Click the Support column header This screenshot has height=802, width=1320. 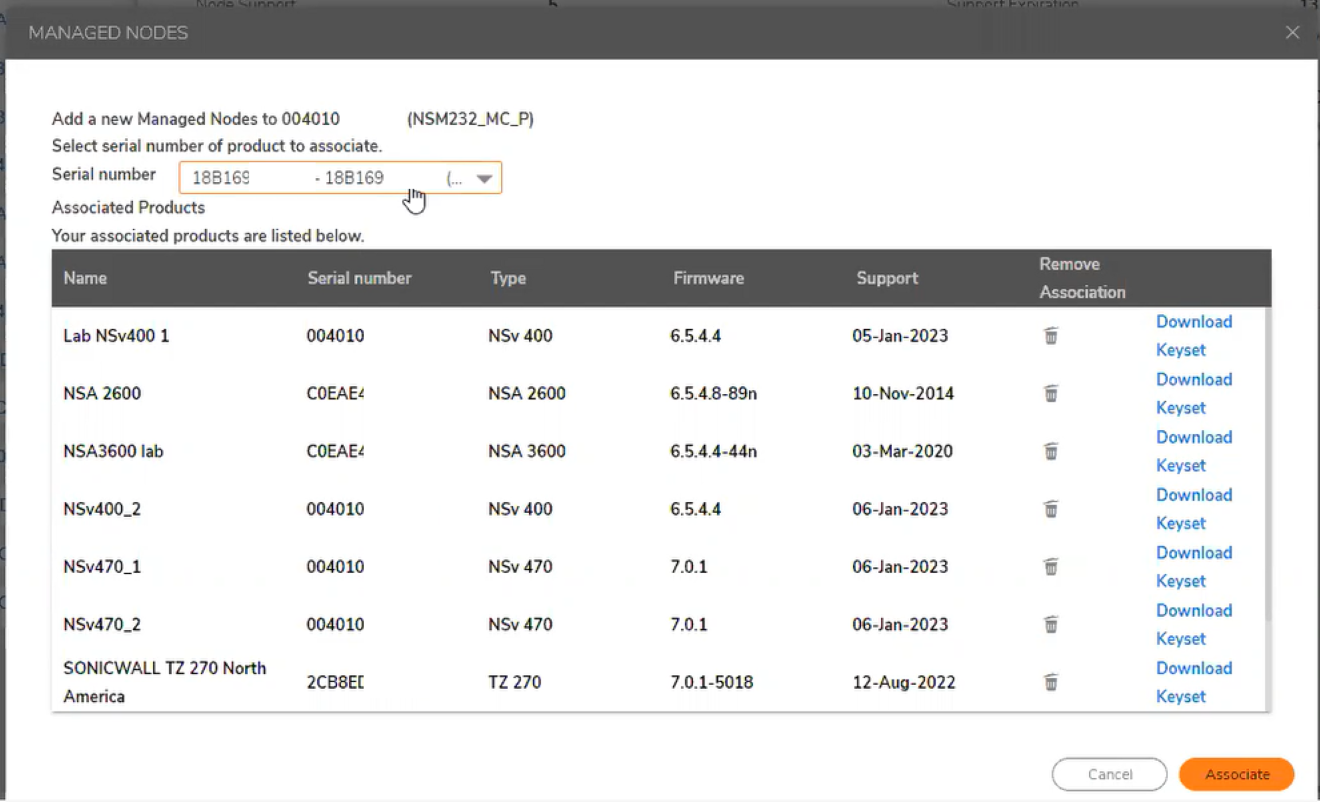point(887,278)
